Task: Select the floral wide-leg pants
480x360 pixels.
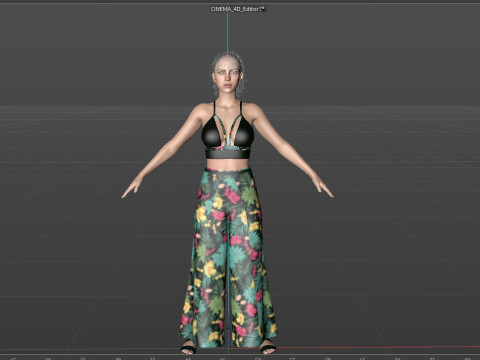Action: point(228,257)
